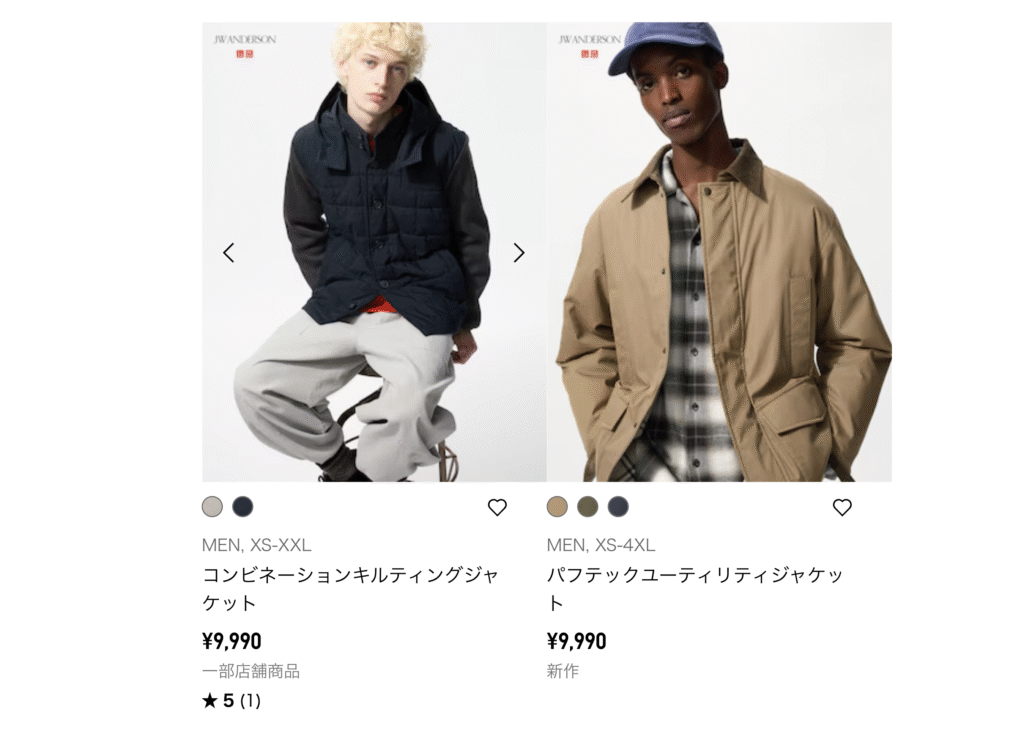Choose the navy swatch for utility jacket
The image size is (1024, 748).
point(618,506)
